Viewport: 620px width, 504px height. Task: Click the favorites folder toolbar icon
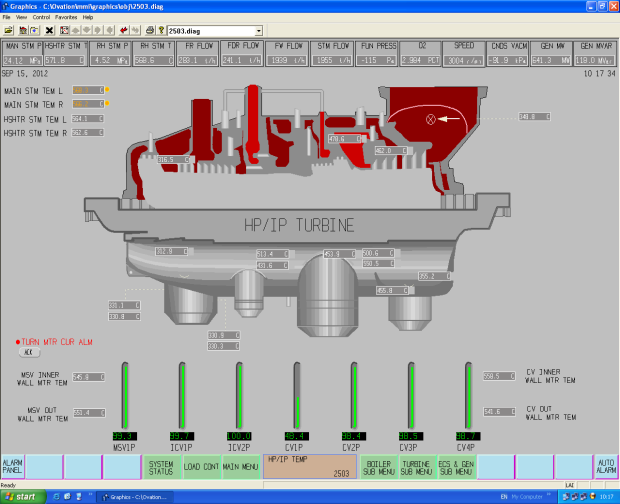34,30
